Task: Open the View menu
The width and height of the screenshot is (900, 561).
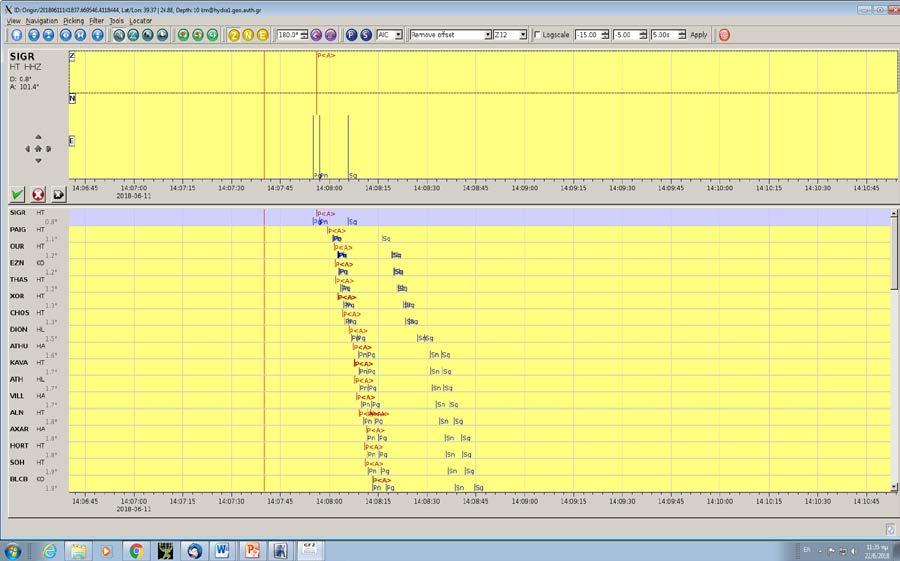Action: tap(13, 21)
